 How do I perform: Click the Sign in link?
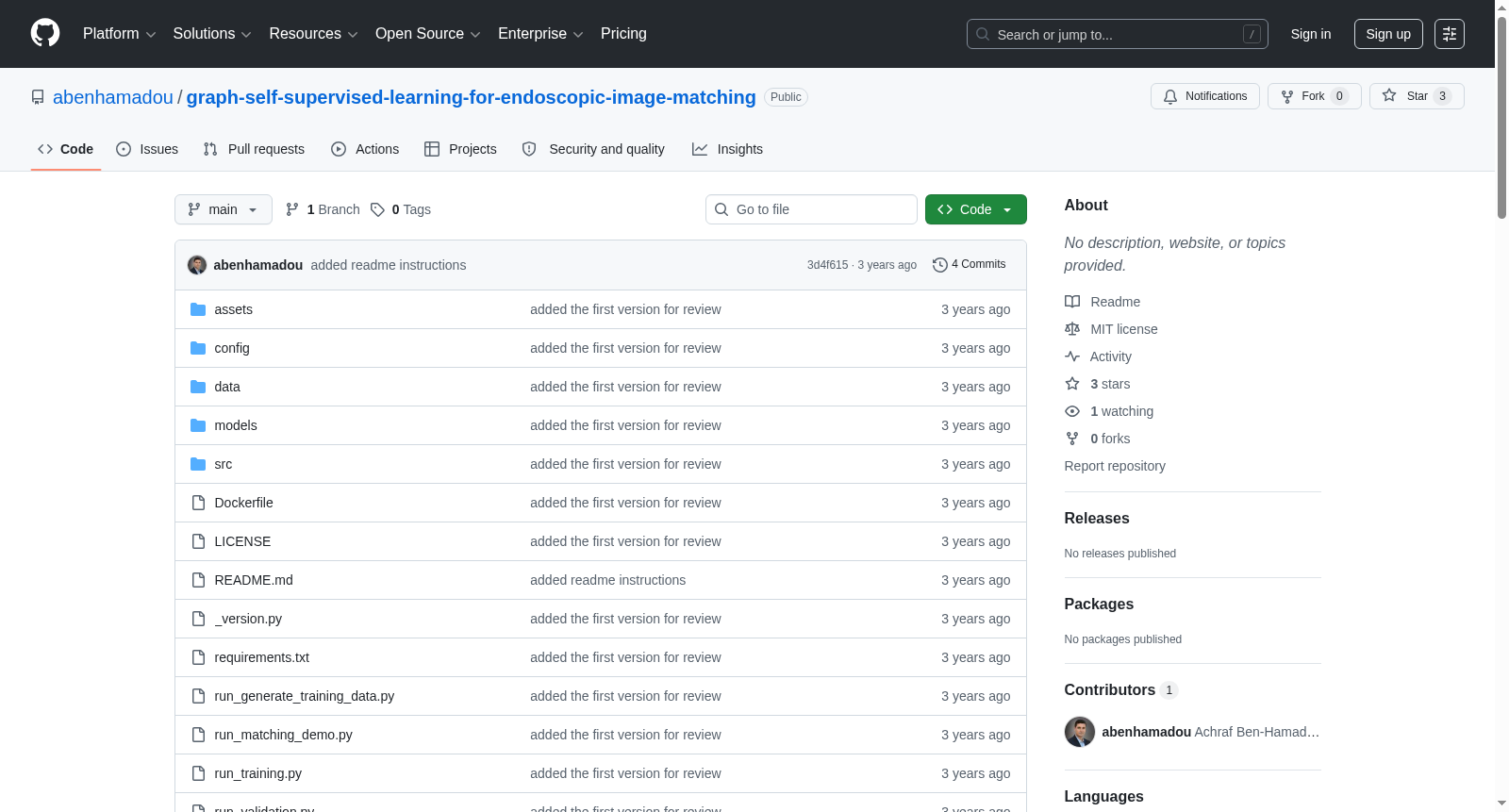point(1311,34)
